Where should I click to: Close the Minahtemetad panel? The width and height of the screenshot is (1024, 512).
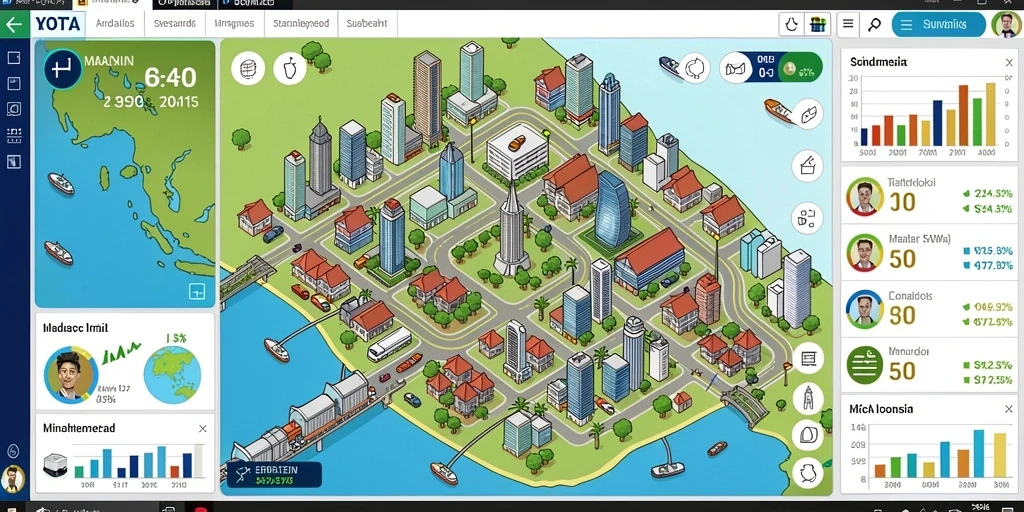[x=202, y=428]
